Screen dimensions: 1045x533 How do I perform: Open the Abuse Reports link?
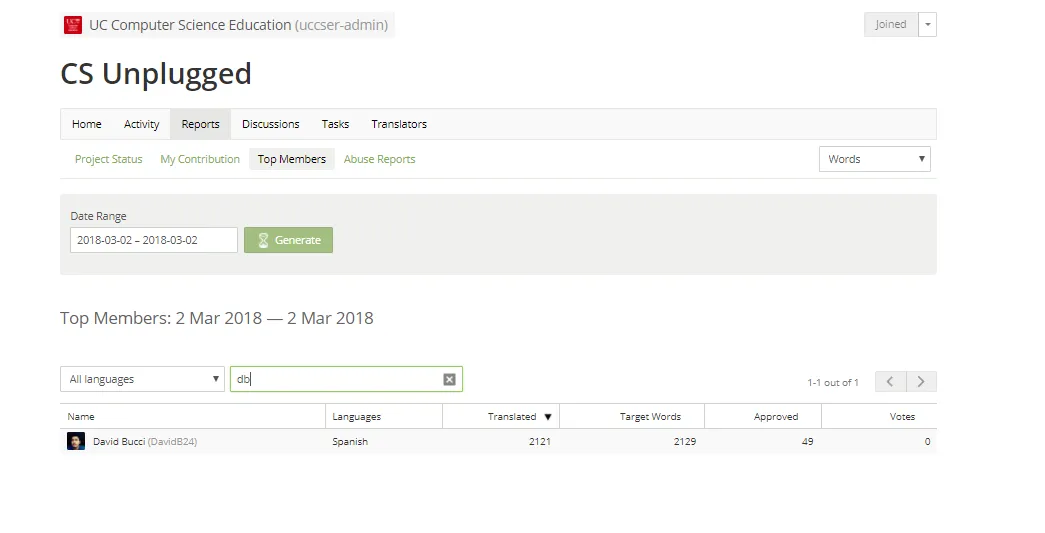(x=379, y=159)
